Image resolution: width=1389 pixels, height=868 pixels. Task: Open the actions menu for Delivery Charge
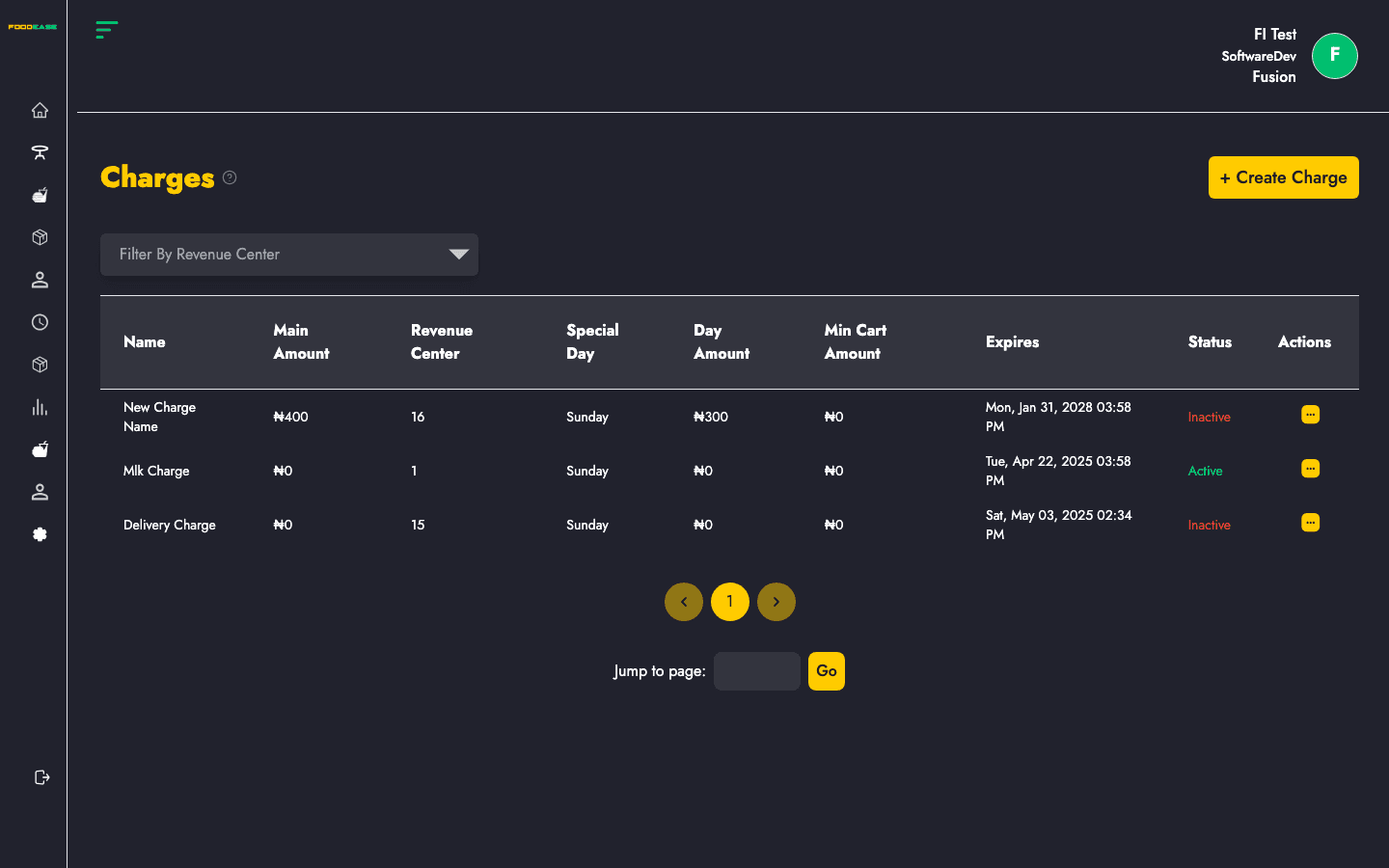(x=1310, y=523)
